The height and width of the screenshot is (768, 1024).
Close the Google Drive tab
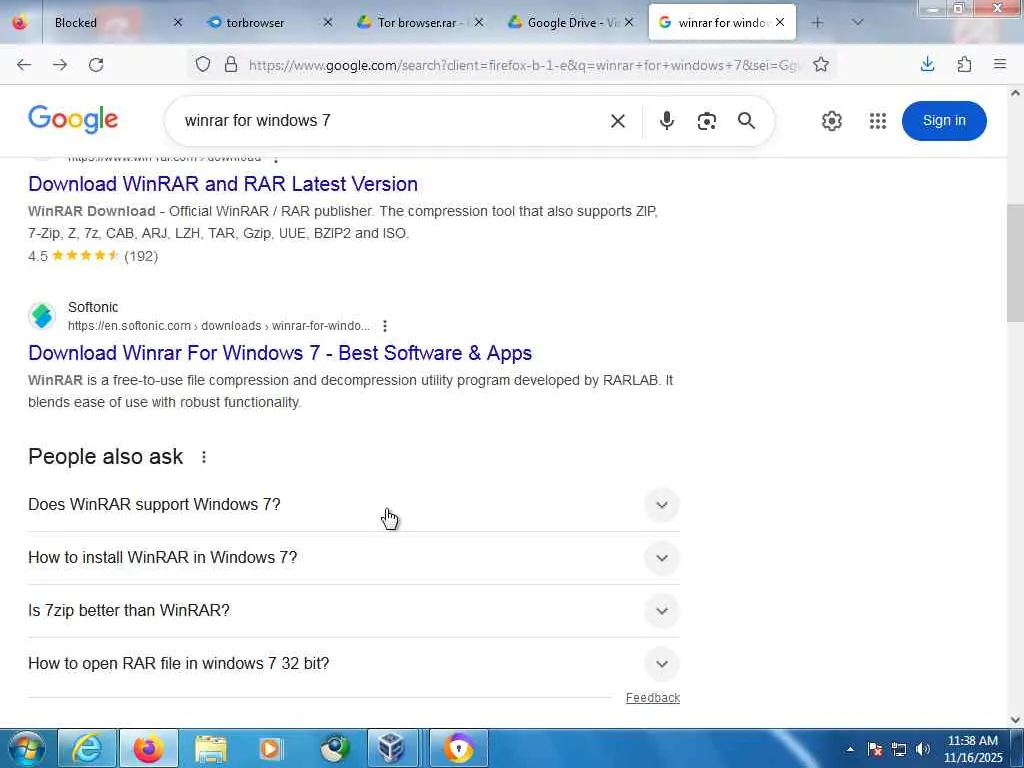pos(629,22)
